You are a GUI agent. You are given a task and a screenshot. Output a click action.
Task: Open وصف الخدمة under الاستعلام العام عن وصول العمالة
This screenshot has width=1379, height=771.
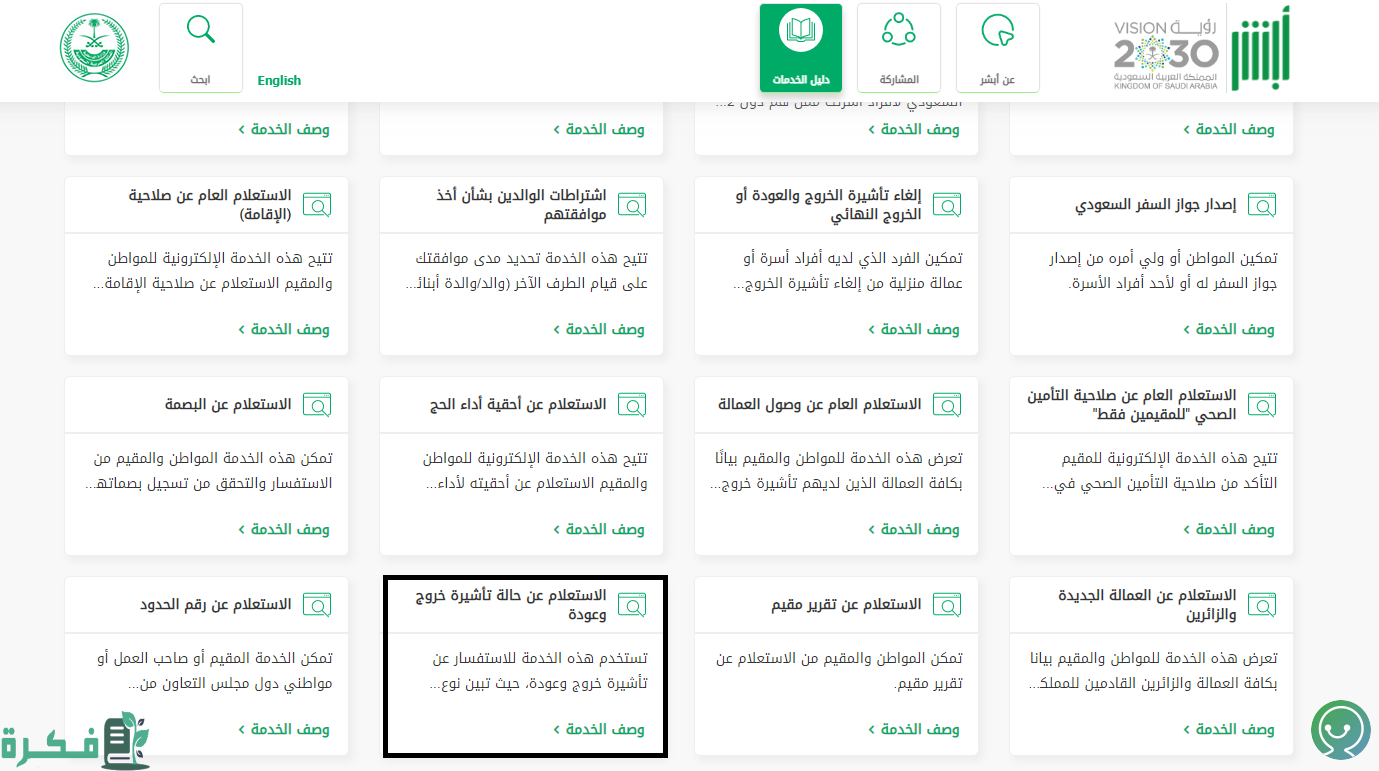point(914,529)
